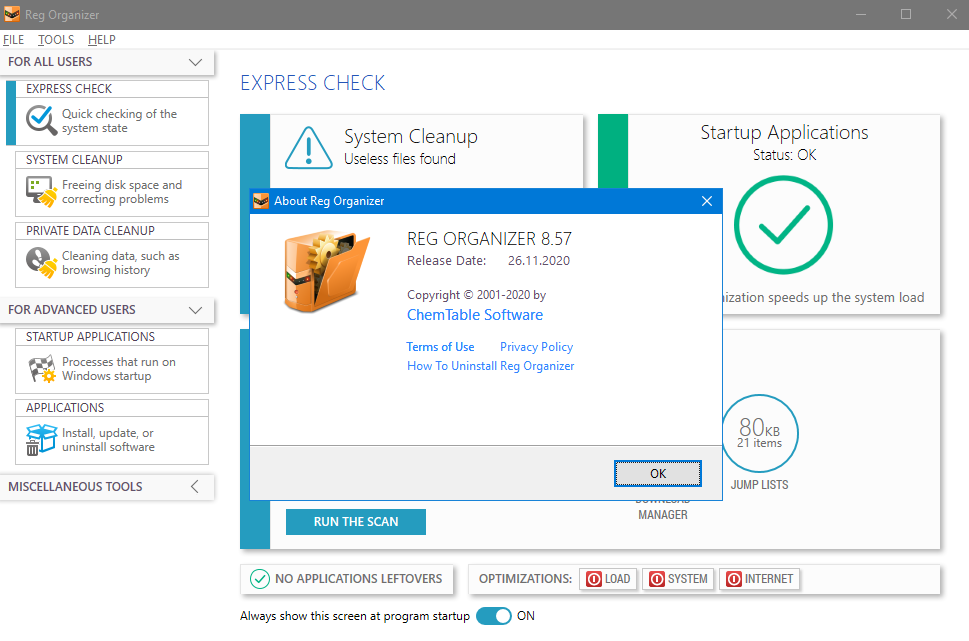Close the About Reg Organizer dialog

(x=707, y=201)
